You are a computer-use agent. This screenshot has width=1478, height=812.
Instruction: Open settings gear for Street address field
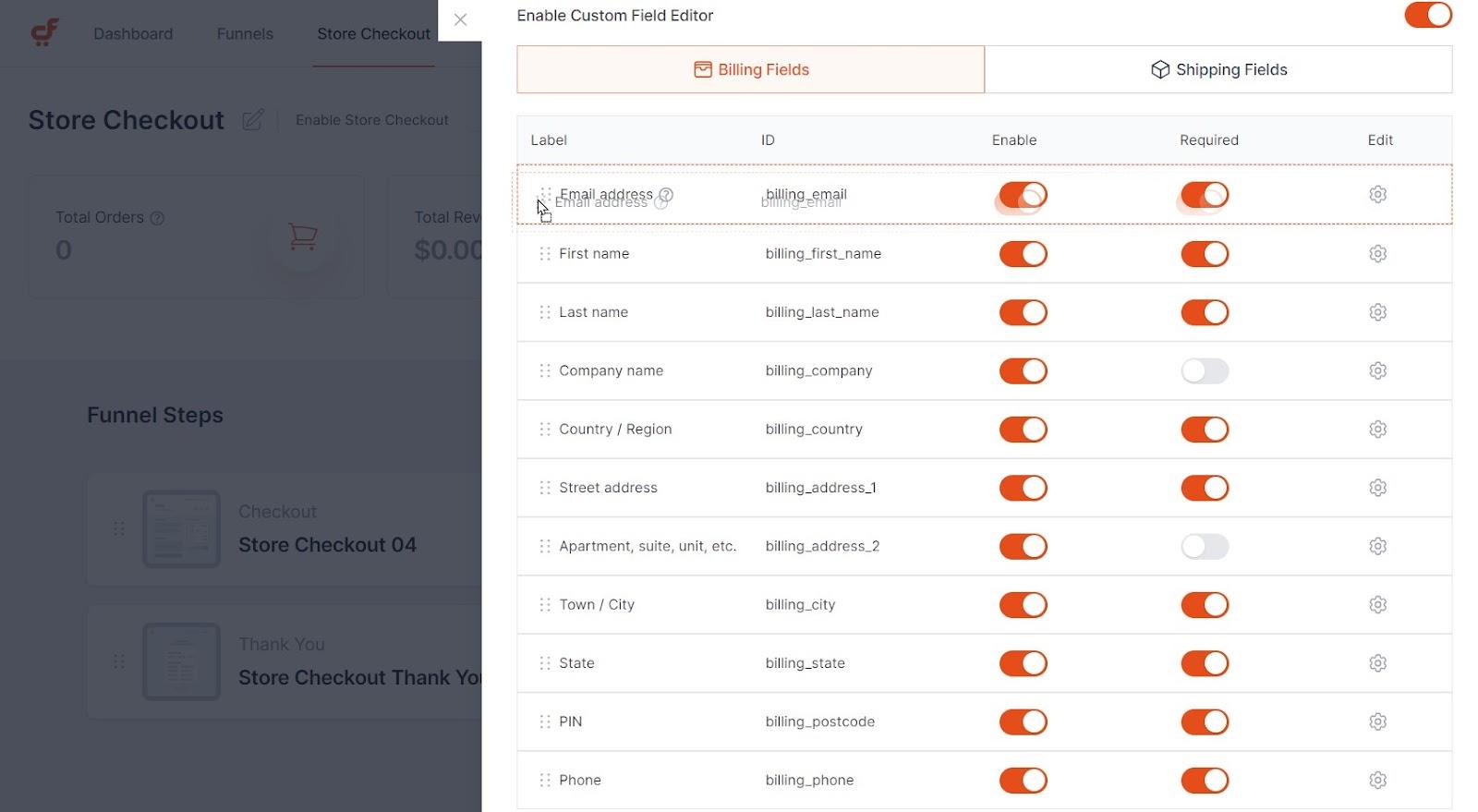pyautogui.click(x=1377, y=488)
